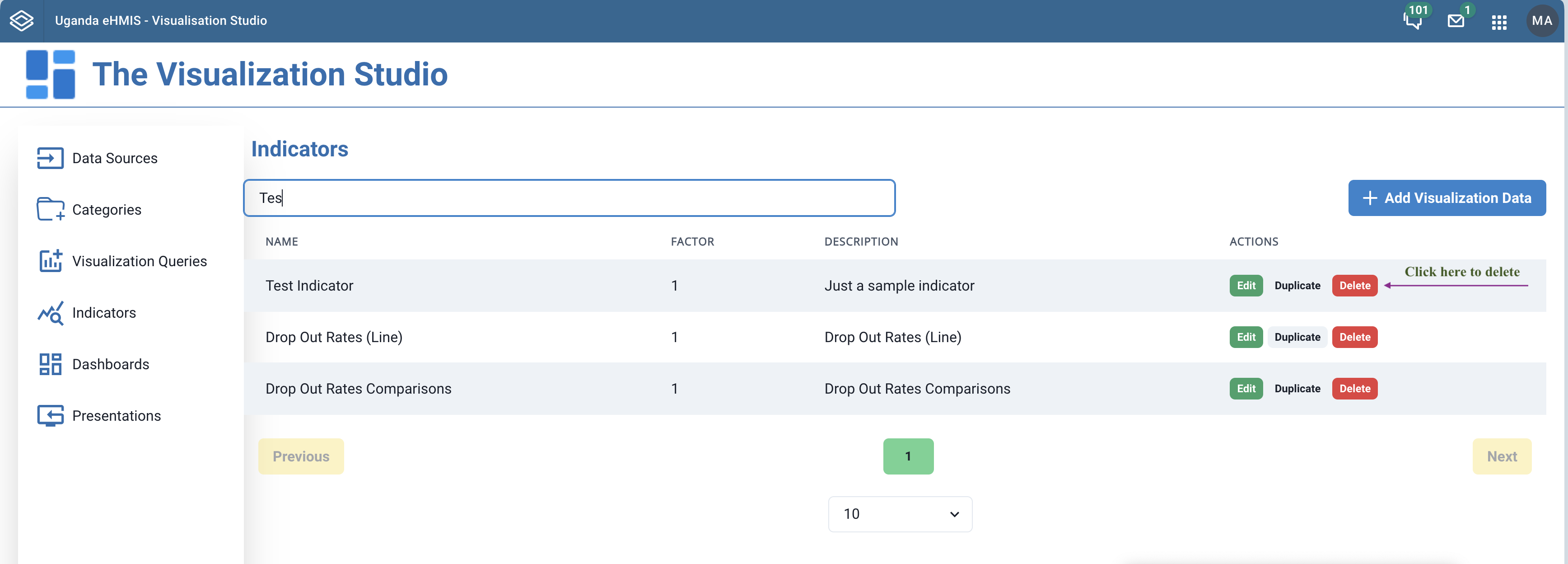Screen dimensions: 1568x564
Task: Click the Presentations screen icon
Action: (51, 416)
